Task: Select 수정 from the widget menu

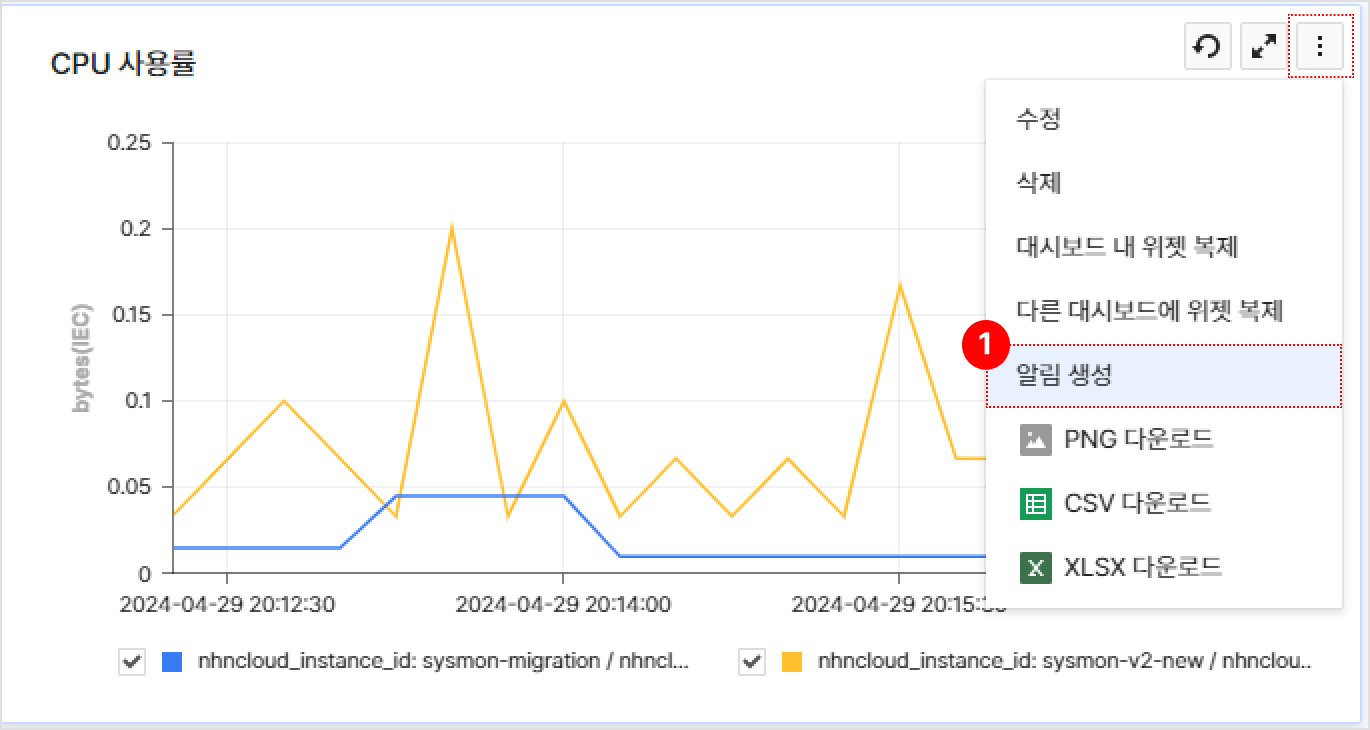Action: 1038,119
